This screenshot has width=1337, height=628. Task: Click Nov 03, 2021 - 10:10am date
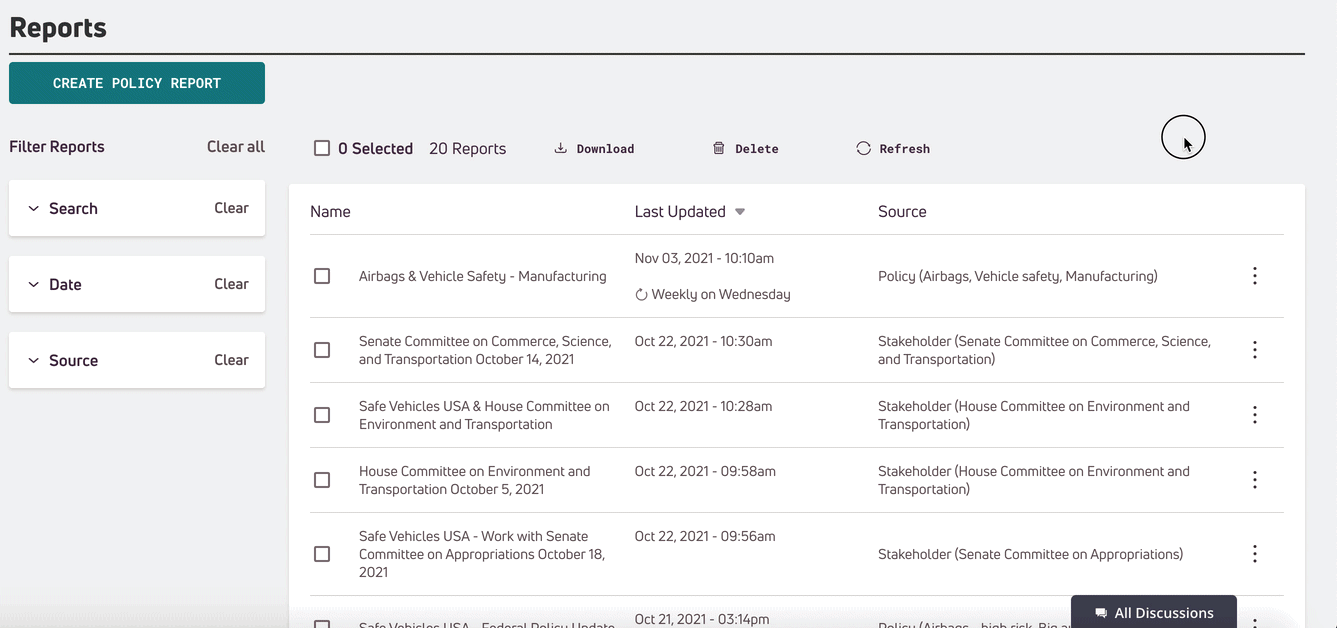[x=704, y=258]
